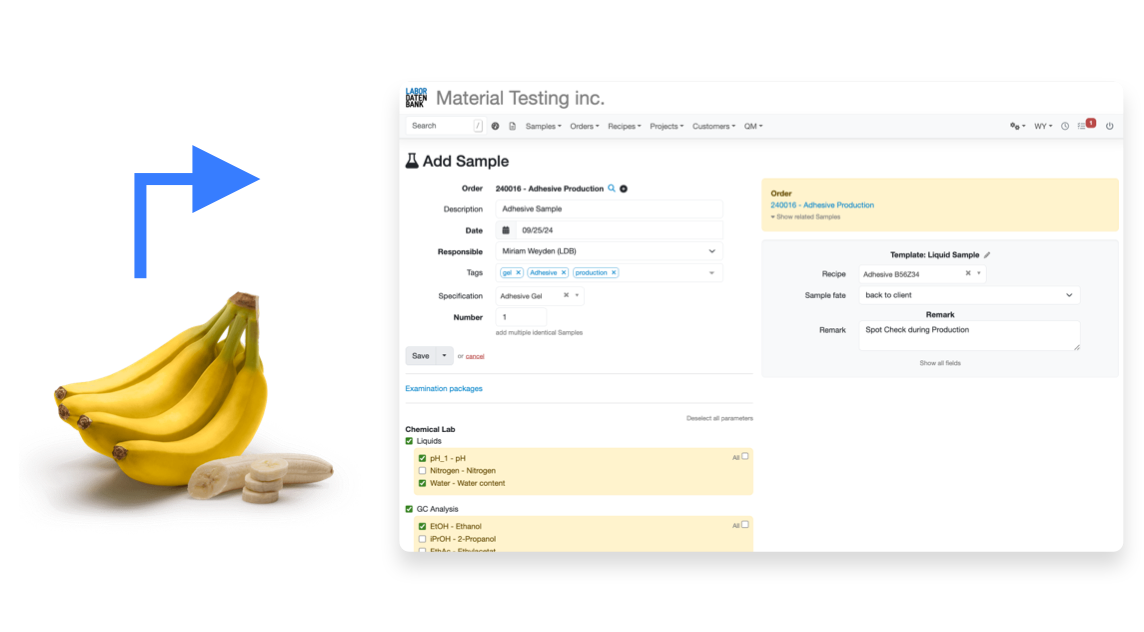This screenshot has width=1144, height=632.
Task: Toggle the GC Analysis group checkbox
Action: point(409,509)
